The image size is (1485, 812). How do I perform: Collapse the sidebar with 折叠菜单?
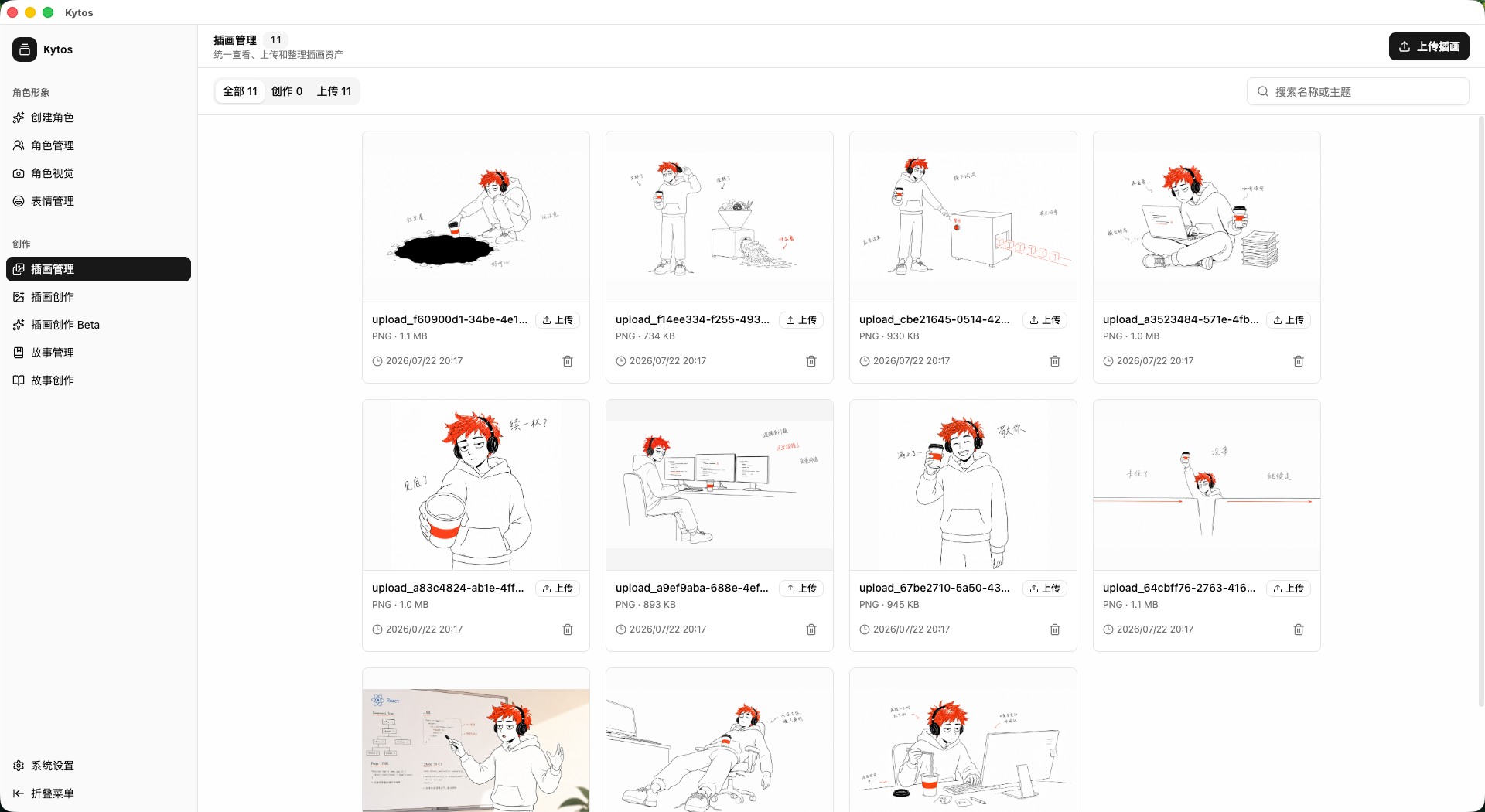98,793
